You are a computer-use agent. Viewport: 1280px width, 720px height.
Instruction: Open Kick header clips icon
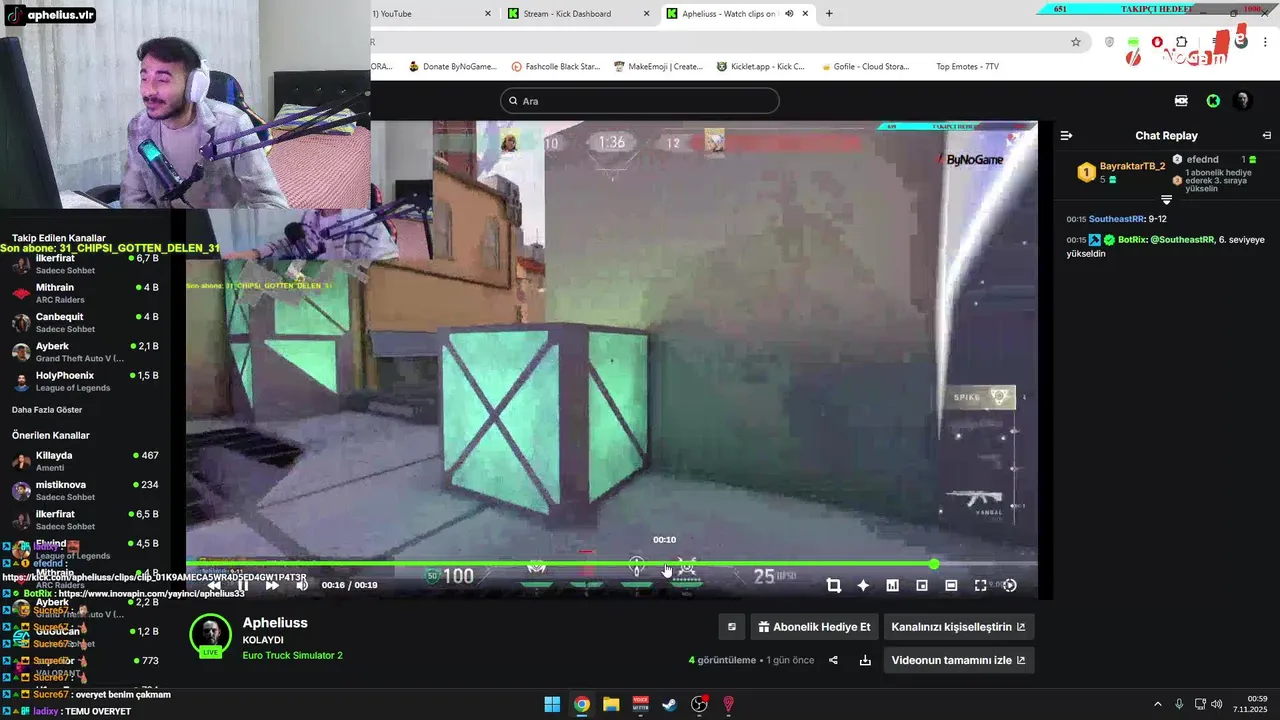(x=1182, y=101)
